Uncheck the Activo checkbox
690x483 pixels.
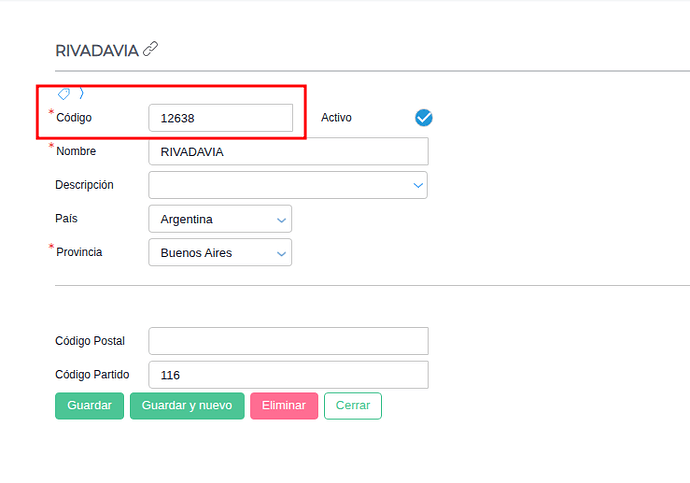tap(423, 117)
